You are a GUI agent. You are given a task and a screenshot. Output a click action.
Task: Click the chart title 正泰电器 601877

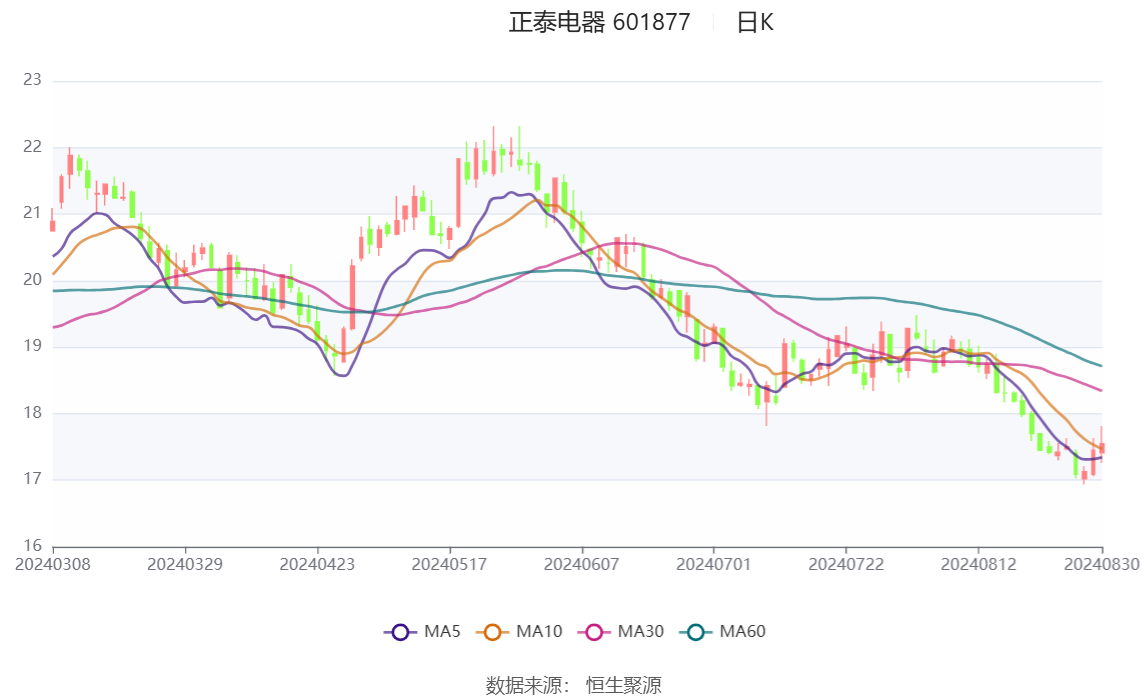click(599, 23)
